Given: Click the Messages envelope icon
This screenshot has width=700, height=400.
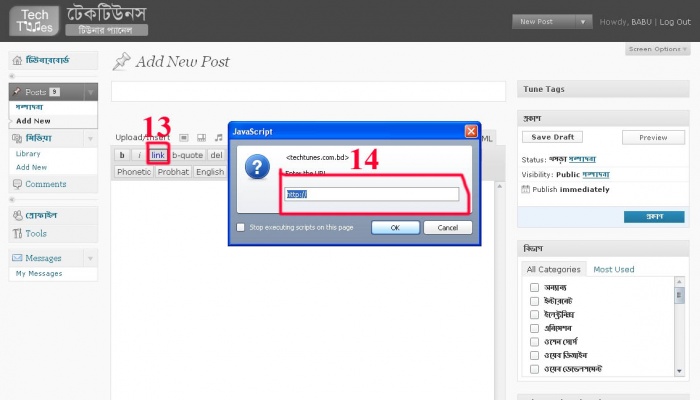Looking at the screenshot, I should 17,258.
